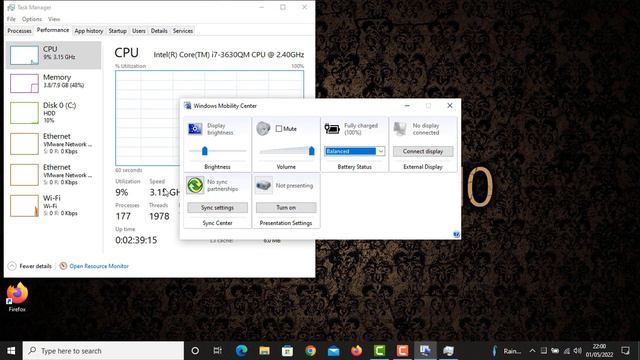The width and height of the screenshot is (640, 360).
Task: Click the speaker icon in system tray
Action: pos(577,351)
